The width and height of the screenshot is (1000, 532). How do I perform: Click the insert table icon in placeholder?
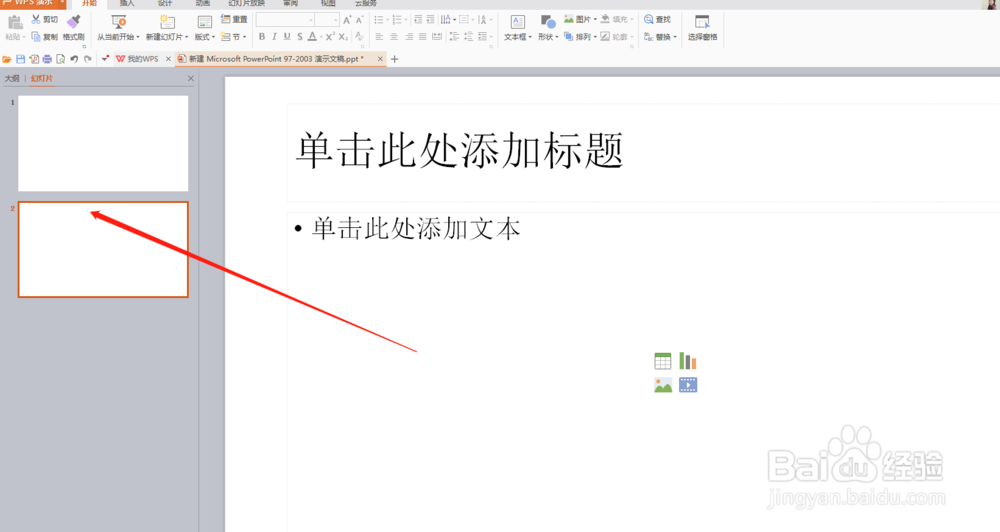(663, 361)
